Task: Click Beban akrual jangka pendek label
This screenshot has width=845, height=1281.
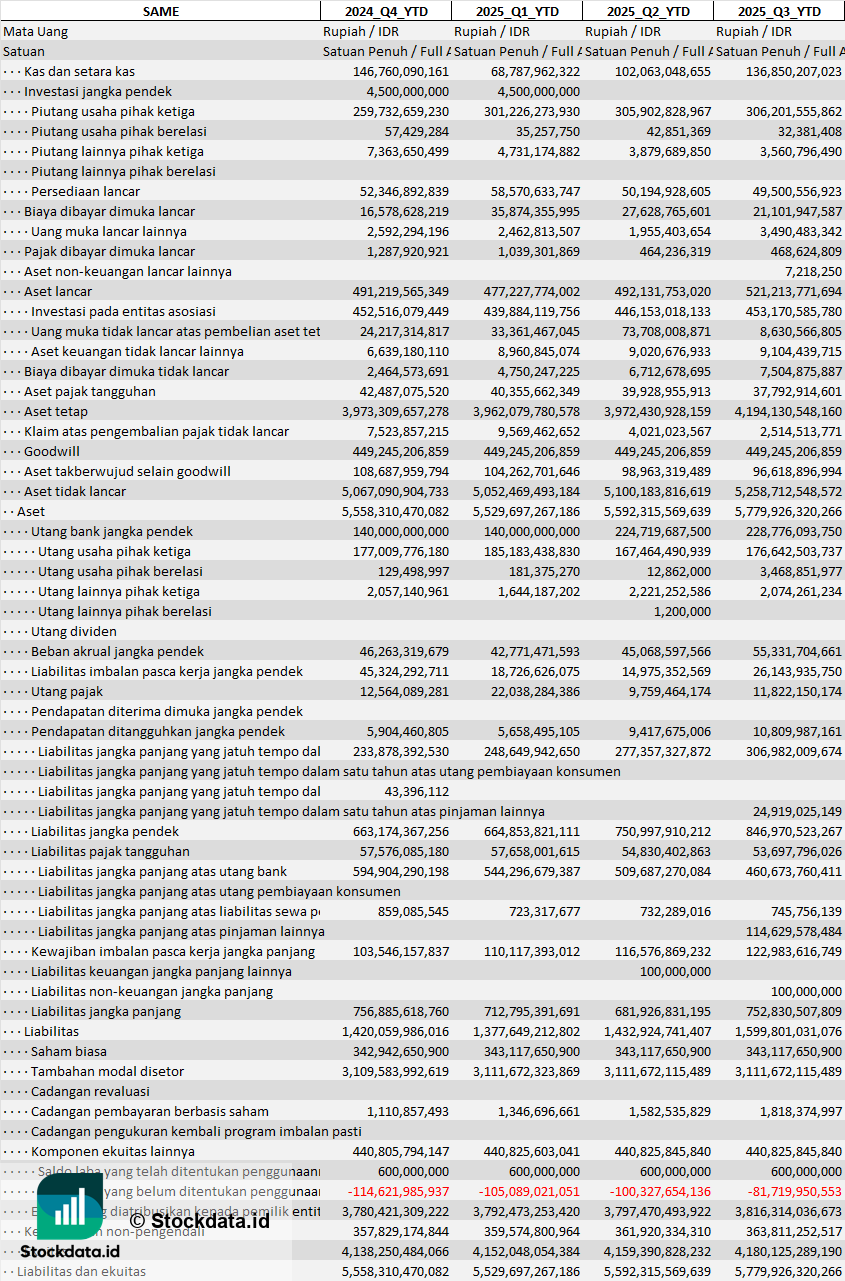Action: point(117,651)
